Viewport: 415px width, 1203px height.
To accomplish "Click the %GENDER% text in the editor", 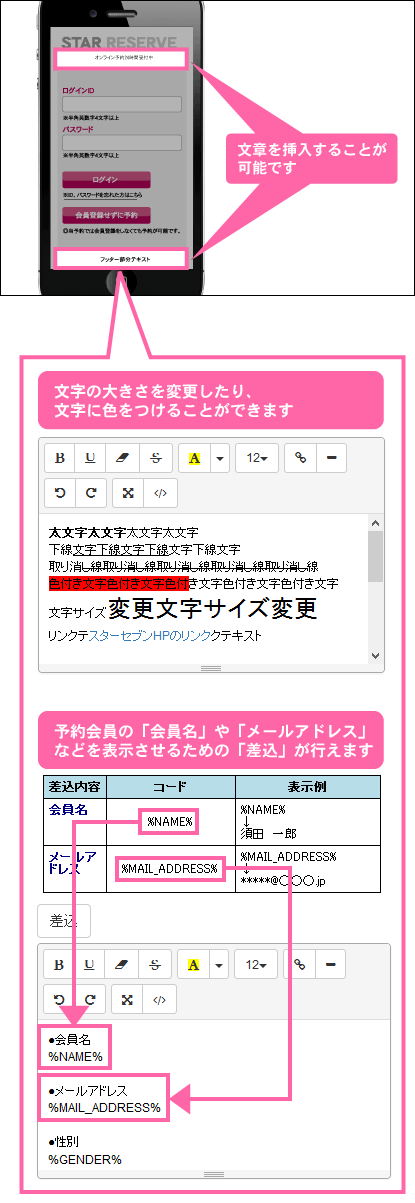I will tap(85, 1159).
